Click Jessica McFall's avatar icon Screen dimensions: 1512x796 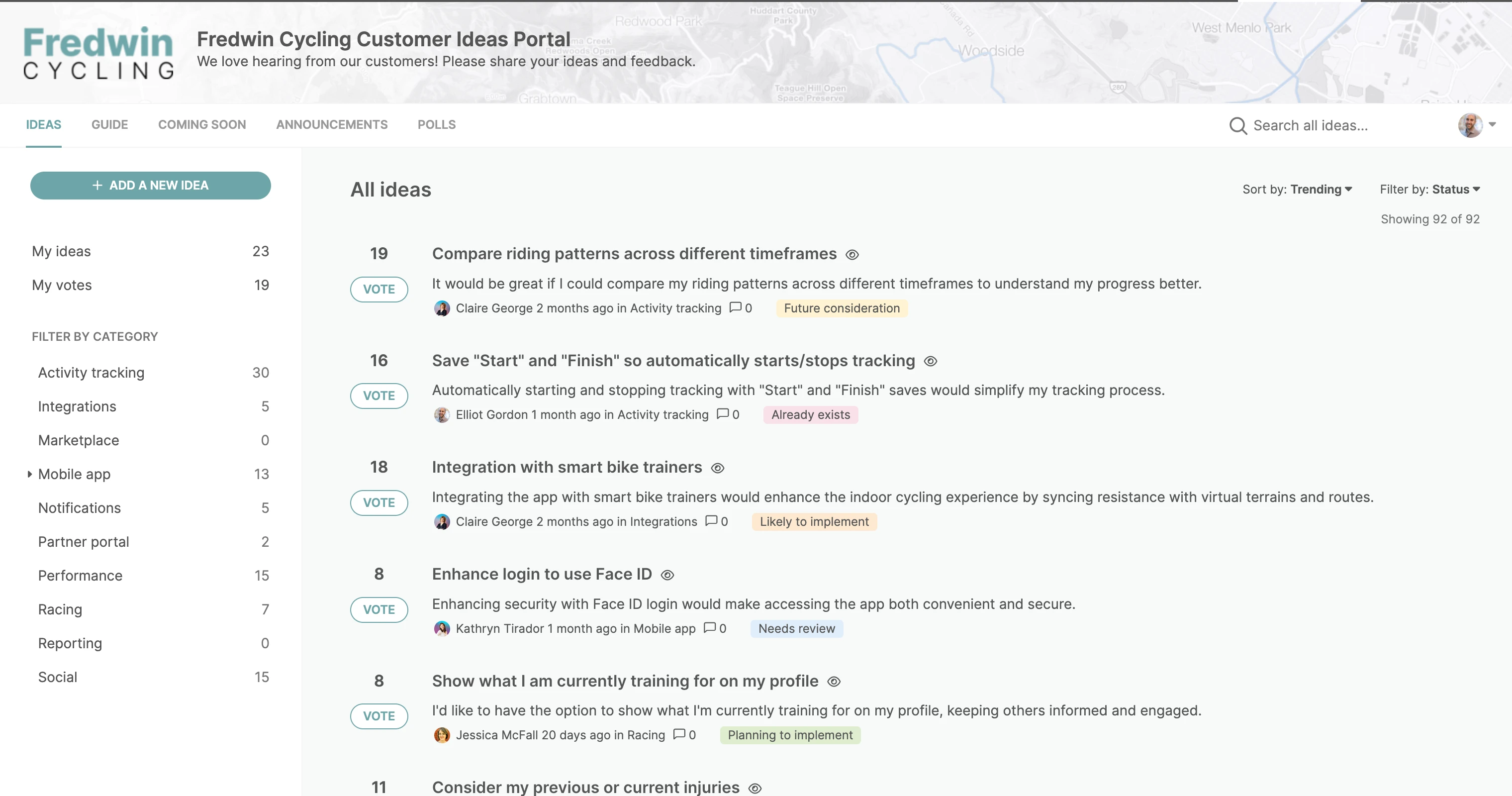441,735
